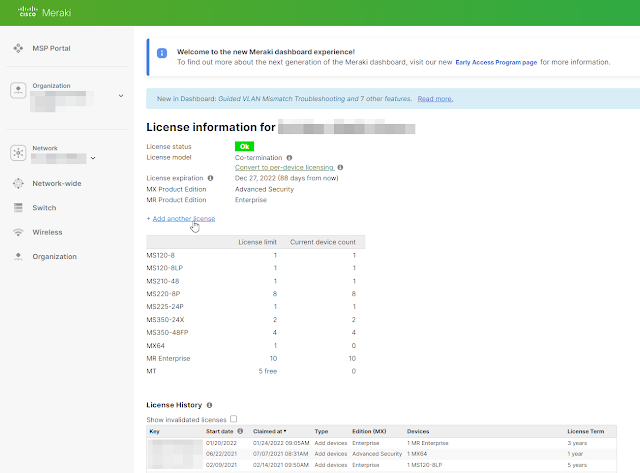The width and height of the screenshot is (640, 473).
Task: Click Add another license link
Action: [184, 219]
